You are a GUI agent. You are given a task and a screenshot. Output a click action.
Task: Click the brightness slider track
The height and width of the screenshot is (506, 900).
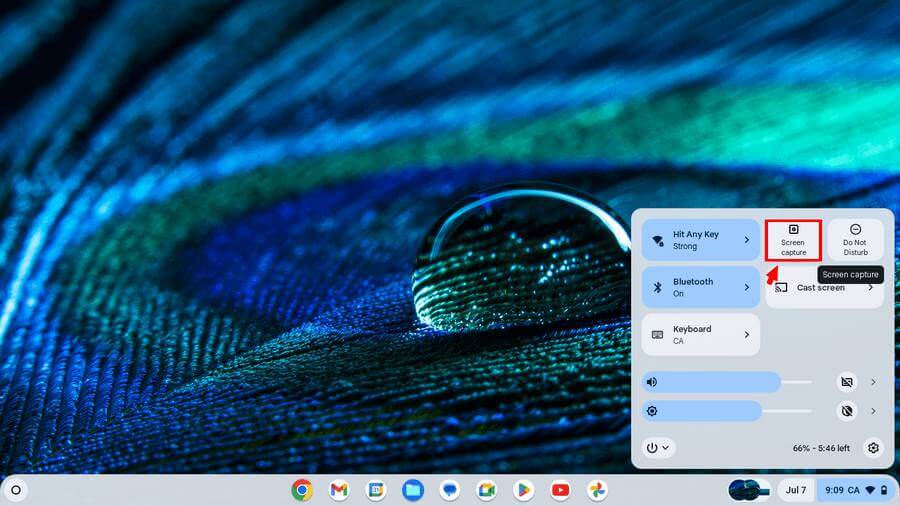[727, 411]
